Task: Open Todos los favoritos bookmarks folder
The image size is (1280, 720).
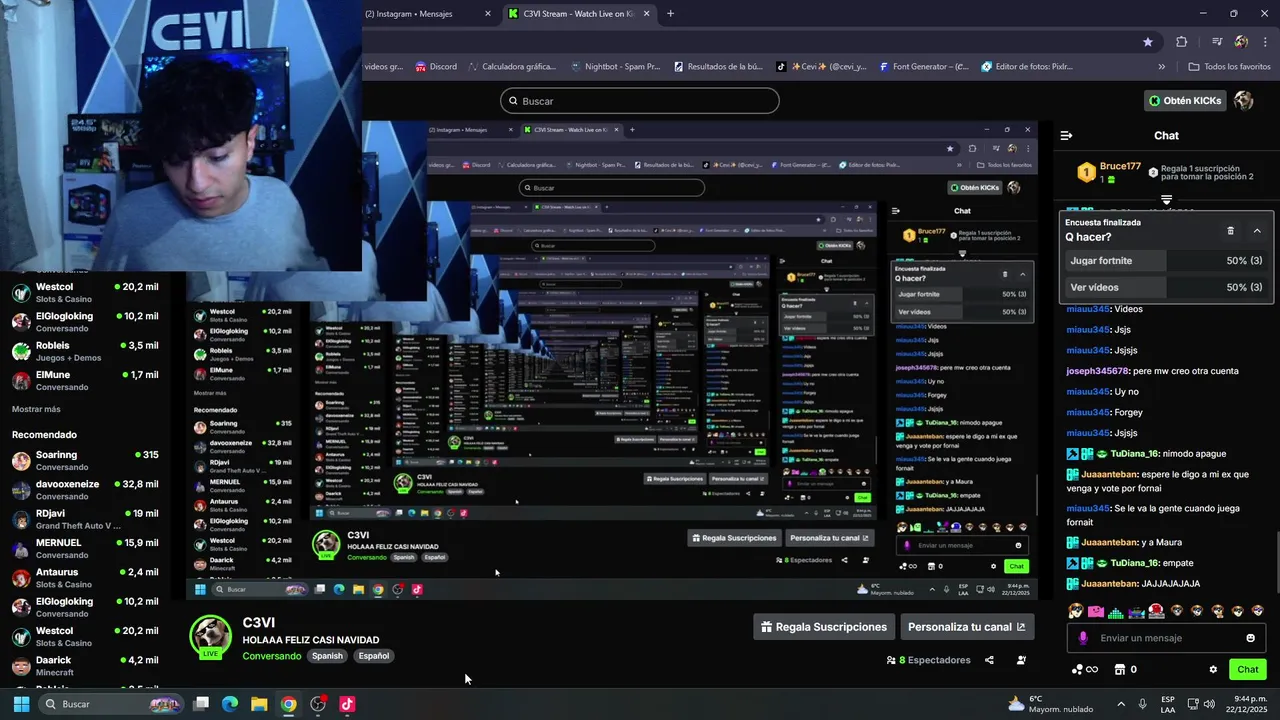Action: click(1229, 67)
